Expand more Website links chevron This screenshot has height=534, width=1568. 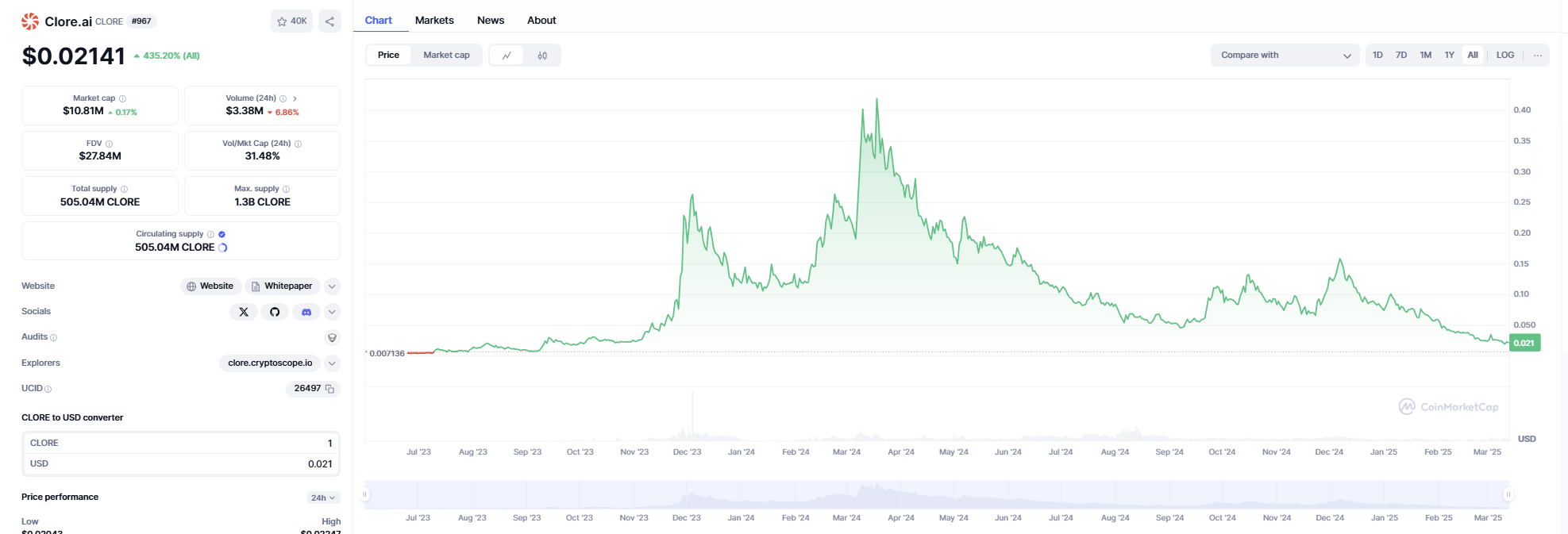pyautogui.click(x=333, y=286)
